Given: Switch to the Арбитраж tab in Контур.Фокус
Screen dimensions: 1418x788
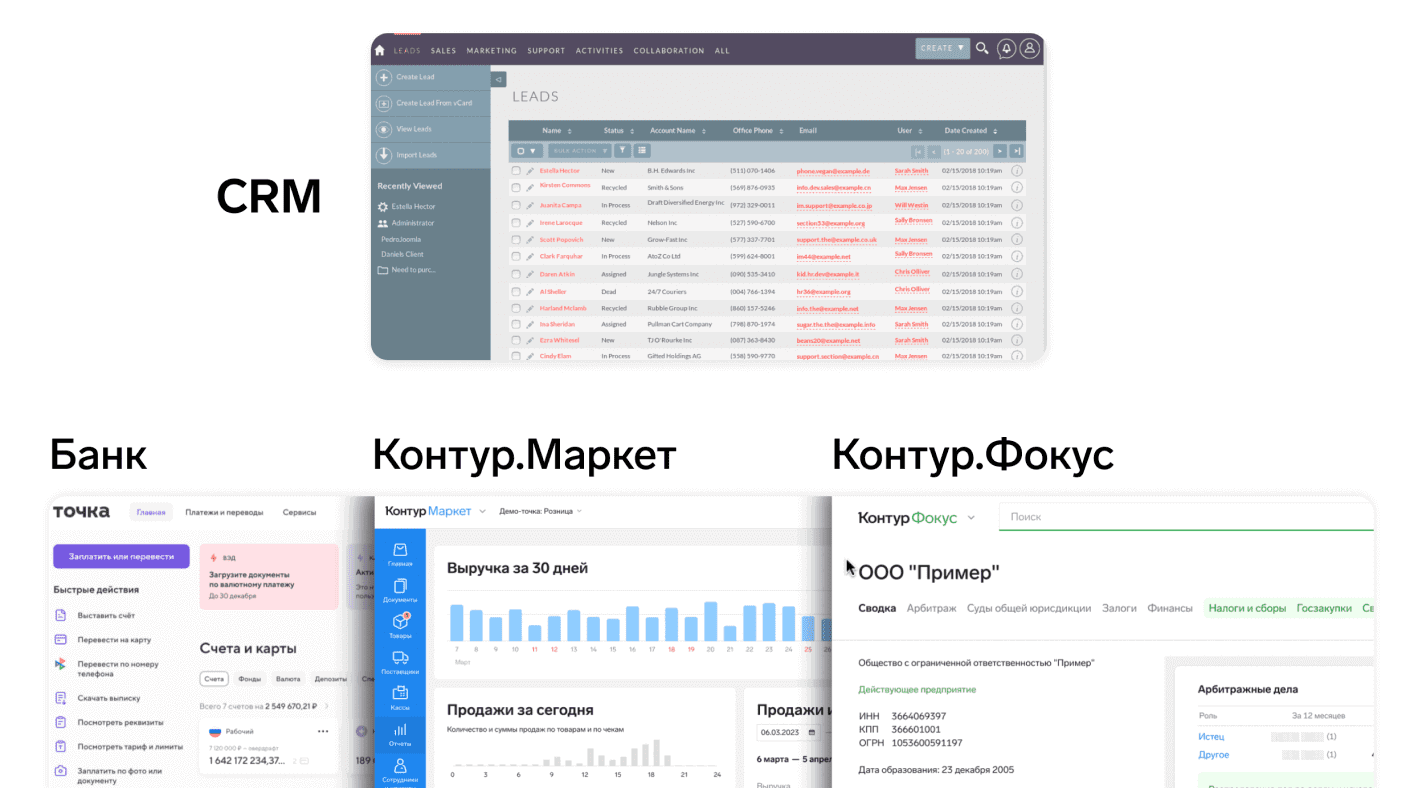Looking at the screenshot, I should [x=931, y=608].
